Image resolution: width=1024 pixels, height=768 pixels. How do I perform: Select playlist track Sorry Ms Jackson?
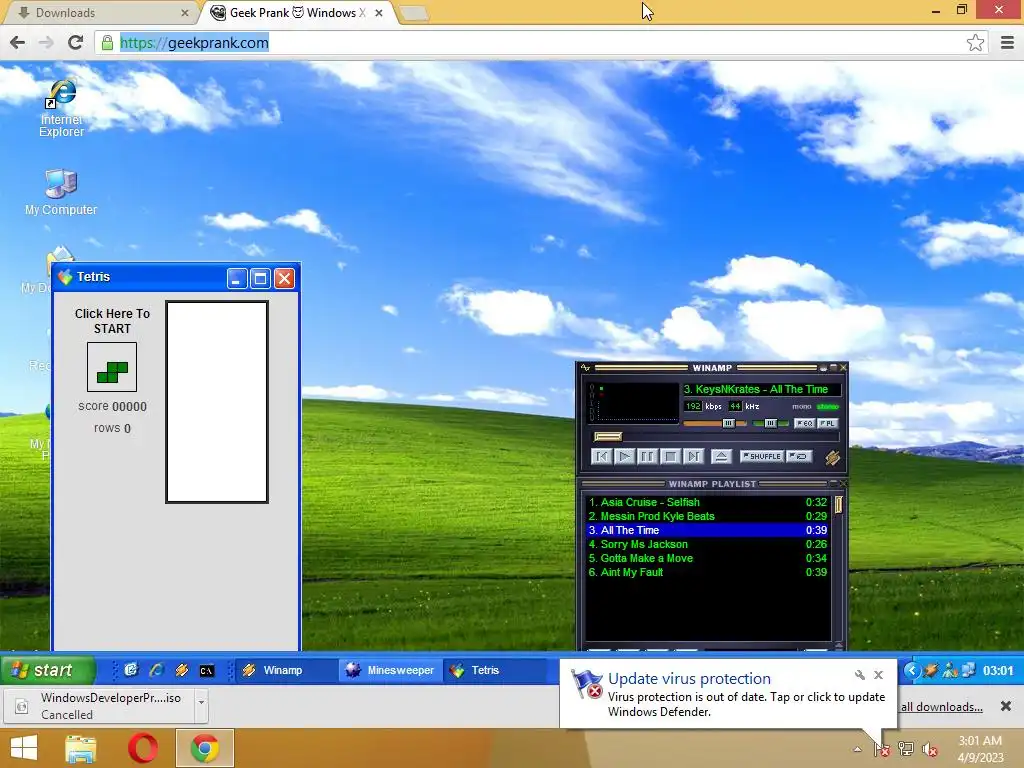click(707, 544)
